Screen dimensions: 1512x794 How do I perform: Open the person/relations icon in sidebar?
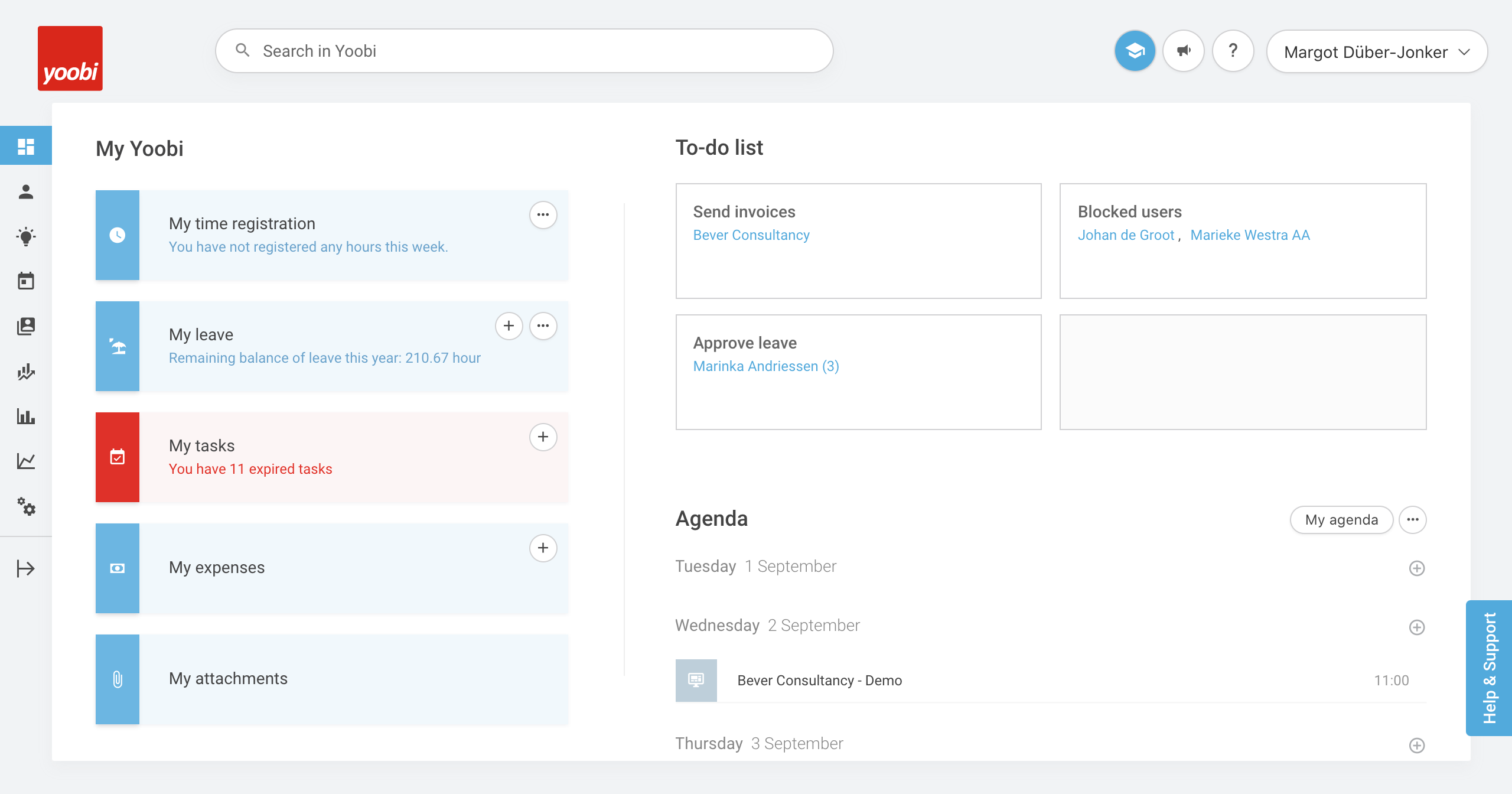click(26, 191)
